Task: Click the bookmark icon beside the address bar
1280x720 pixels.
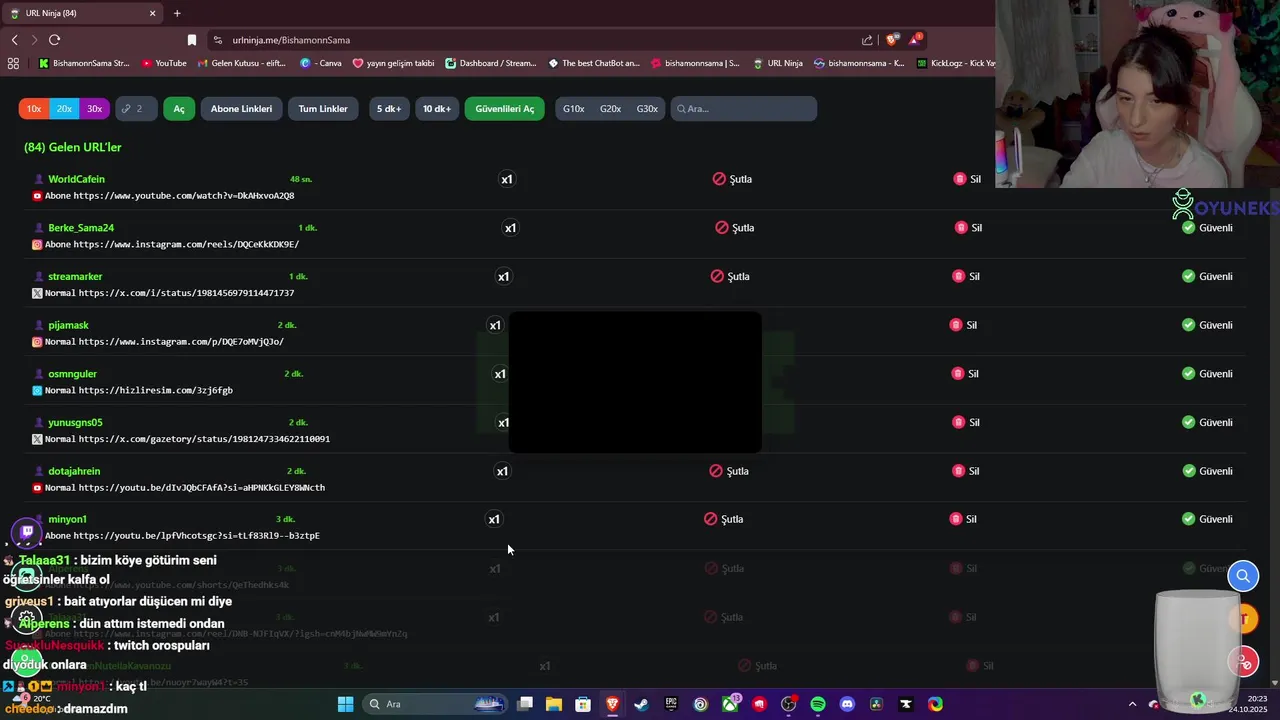Action: click(x=192, y=40)
